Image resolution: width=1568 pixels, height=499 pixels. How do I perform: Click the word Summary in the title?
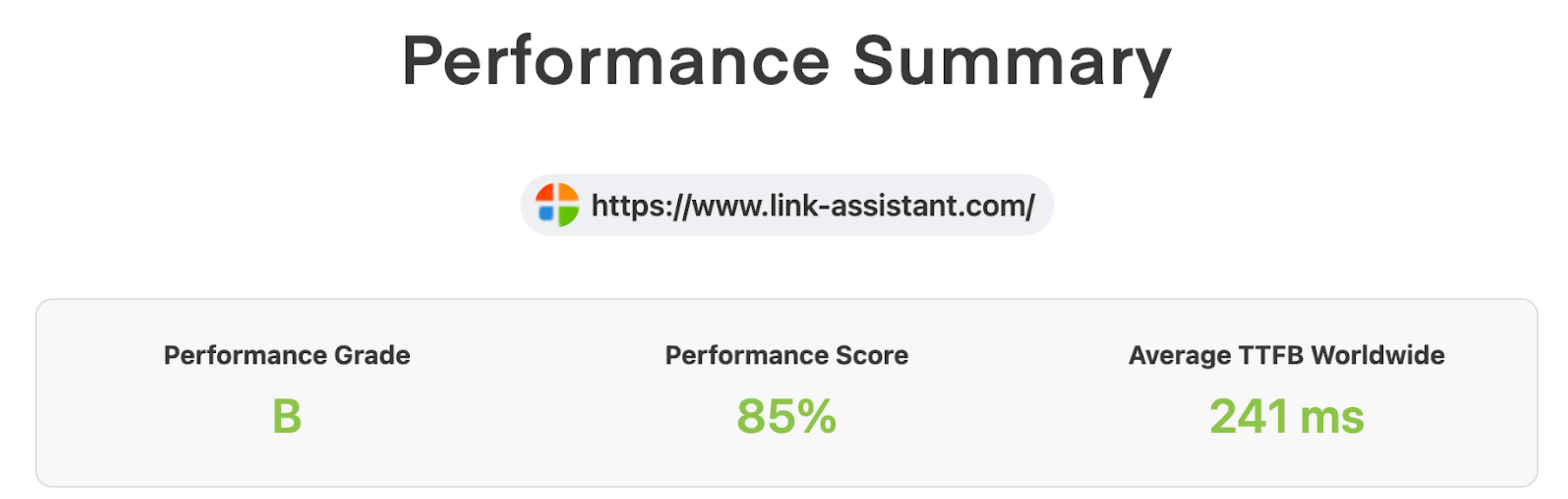point(1012,63)
